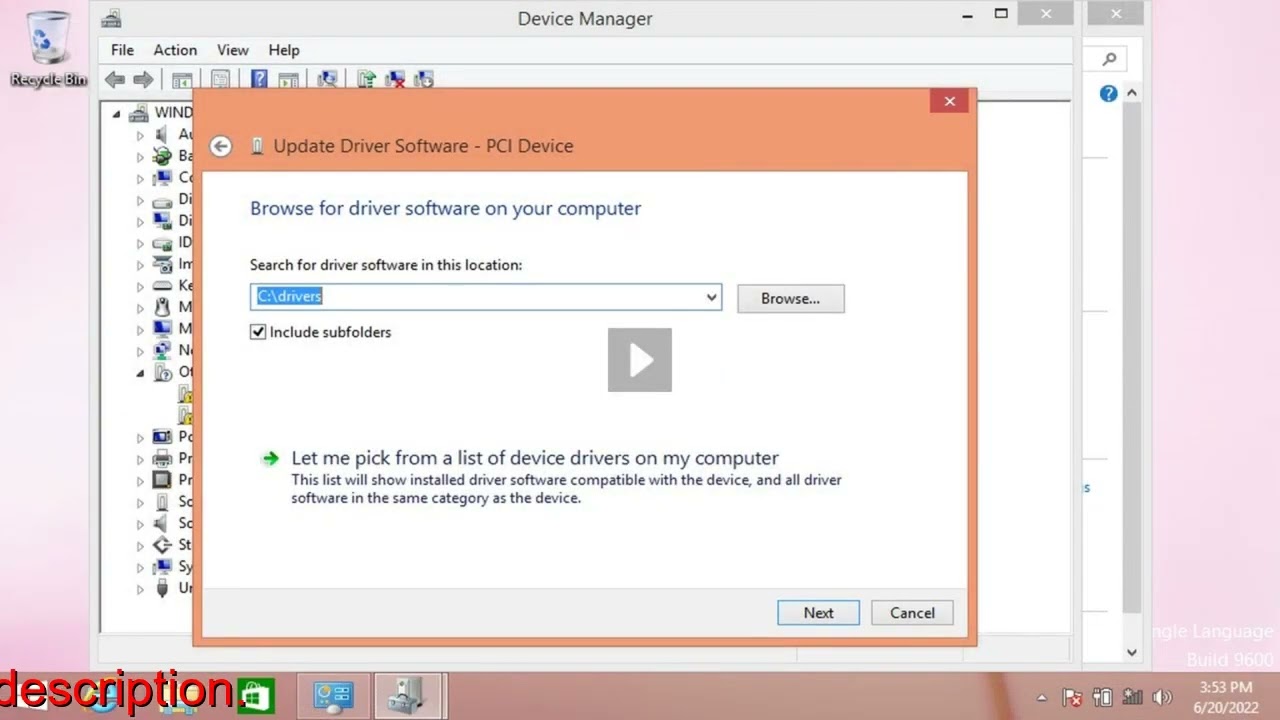Click Scan for hardware changes toolbar icon
Image resolution: width=1280 pixels, height=720 pixels.
(x=327, y=80)
